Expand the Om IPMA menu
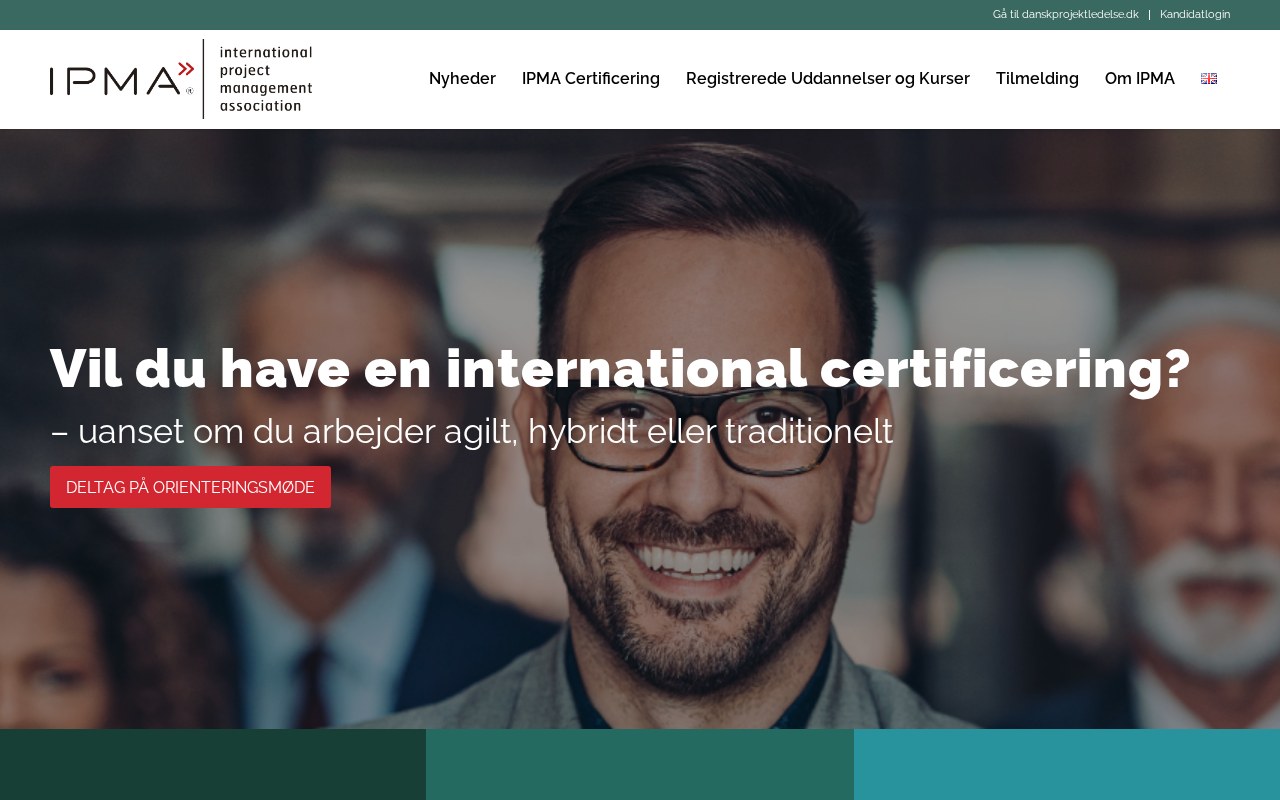 [1140, 79]
